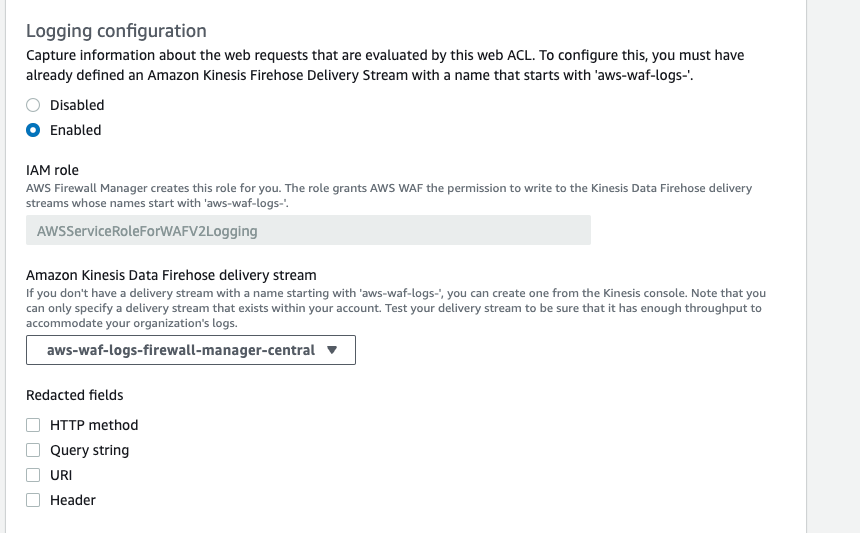Click the 'URI' label text
860x533 pixels.
[61, 475]
